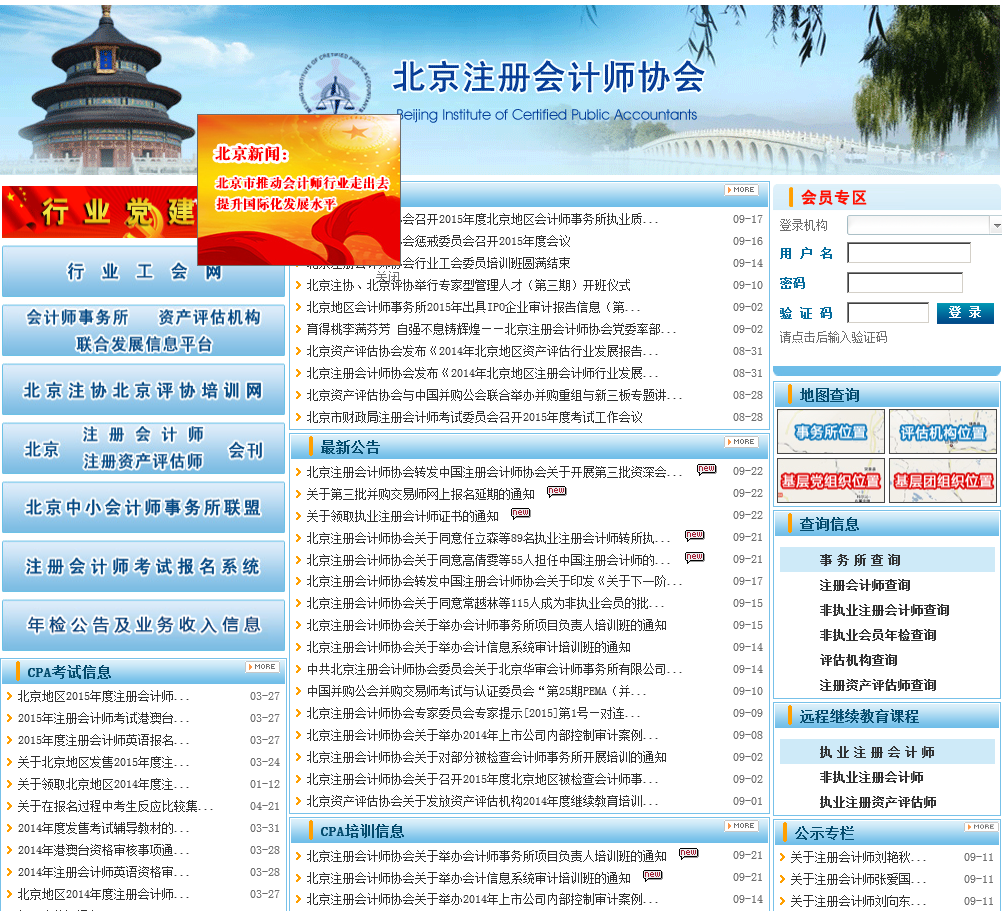This screenshot has width=1002, height=911.
Task: Open 关于注册会计师刘艳秋 public notice
Action: [x=858, y=857]
